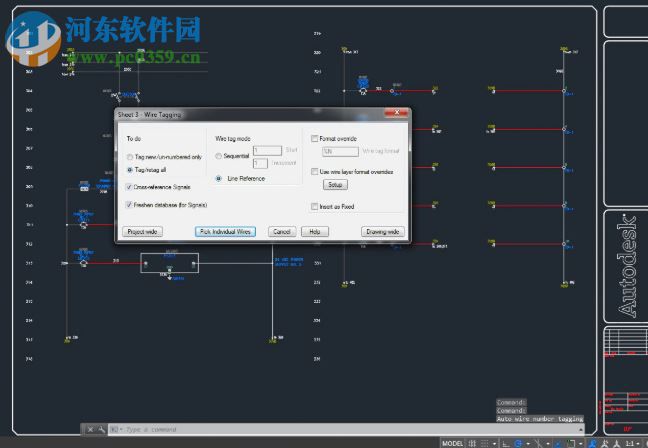Close the command line with X icon

90,430
